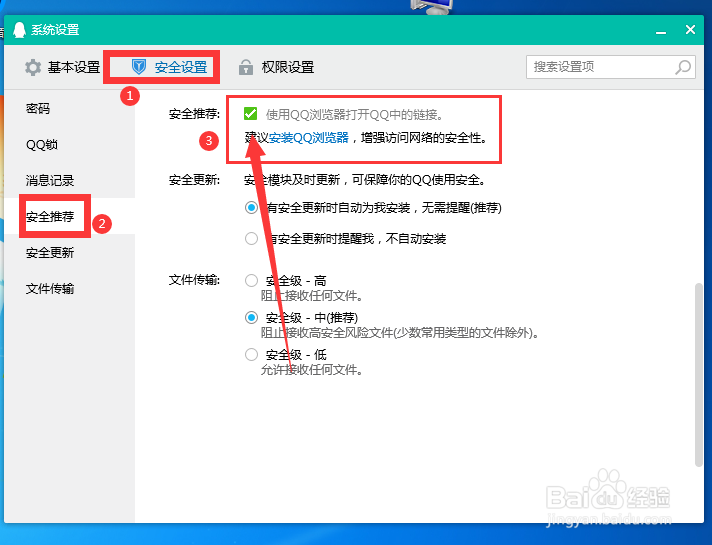
Task: Click the shield icon beside 安全设置
Action: pos(138,67)
